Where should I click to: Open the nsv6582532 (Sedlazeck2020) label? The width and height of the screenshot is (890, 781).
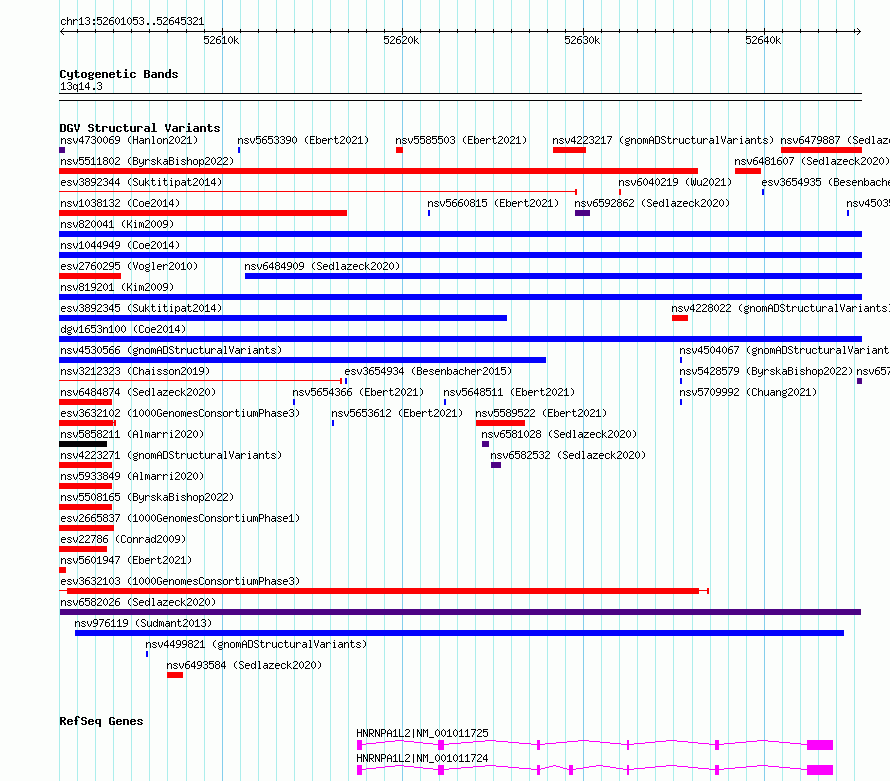pos(568,455)
